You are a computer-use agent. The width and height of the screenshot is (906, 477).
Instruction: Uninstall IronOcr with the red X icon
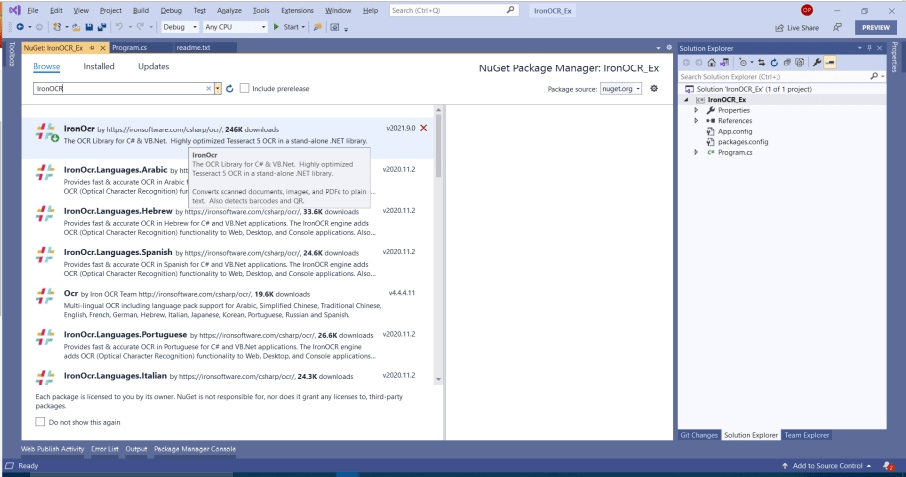424,128
